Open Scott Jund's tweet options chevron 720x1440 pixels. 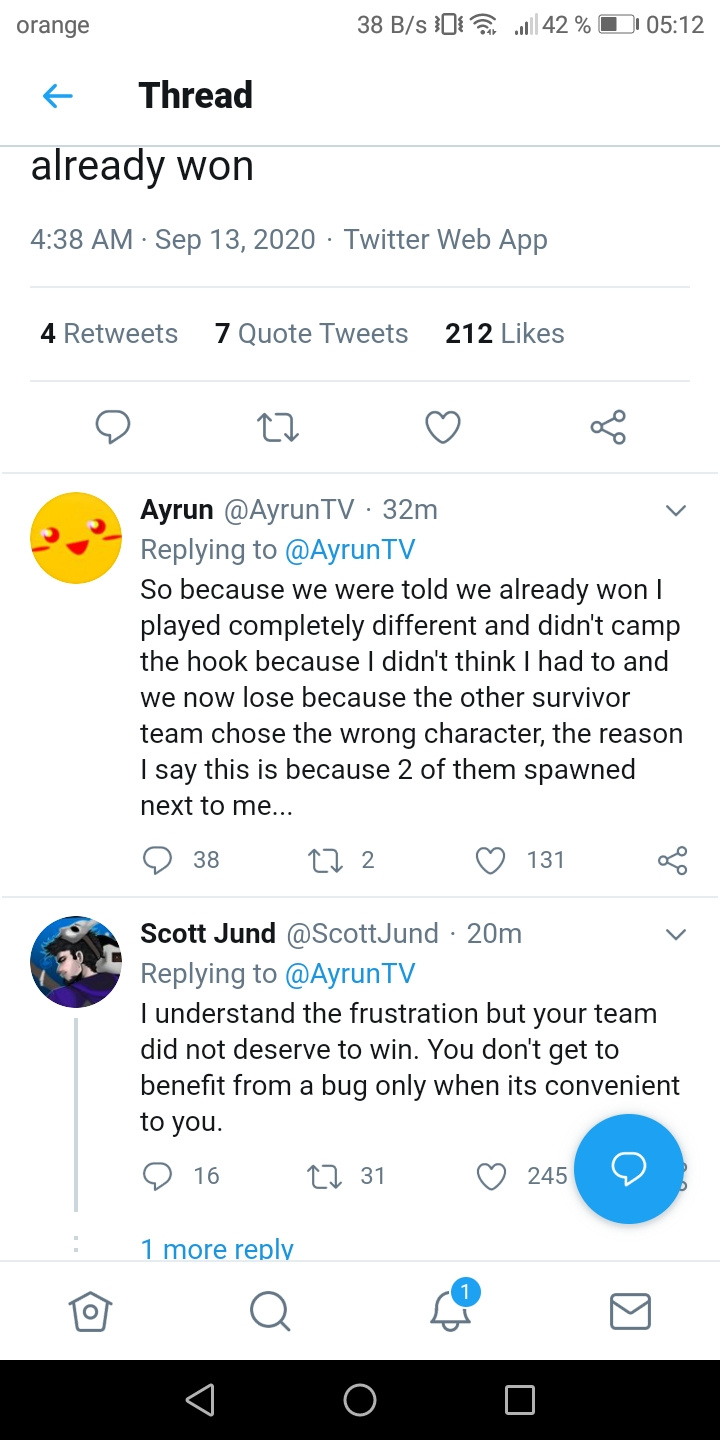click(x=676, y=935)
